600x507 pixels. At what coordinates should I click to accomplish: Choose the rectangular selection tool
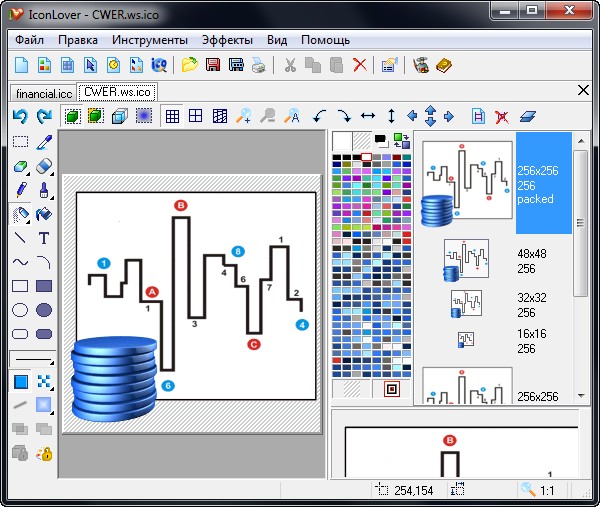[x=20, y=142]
